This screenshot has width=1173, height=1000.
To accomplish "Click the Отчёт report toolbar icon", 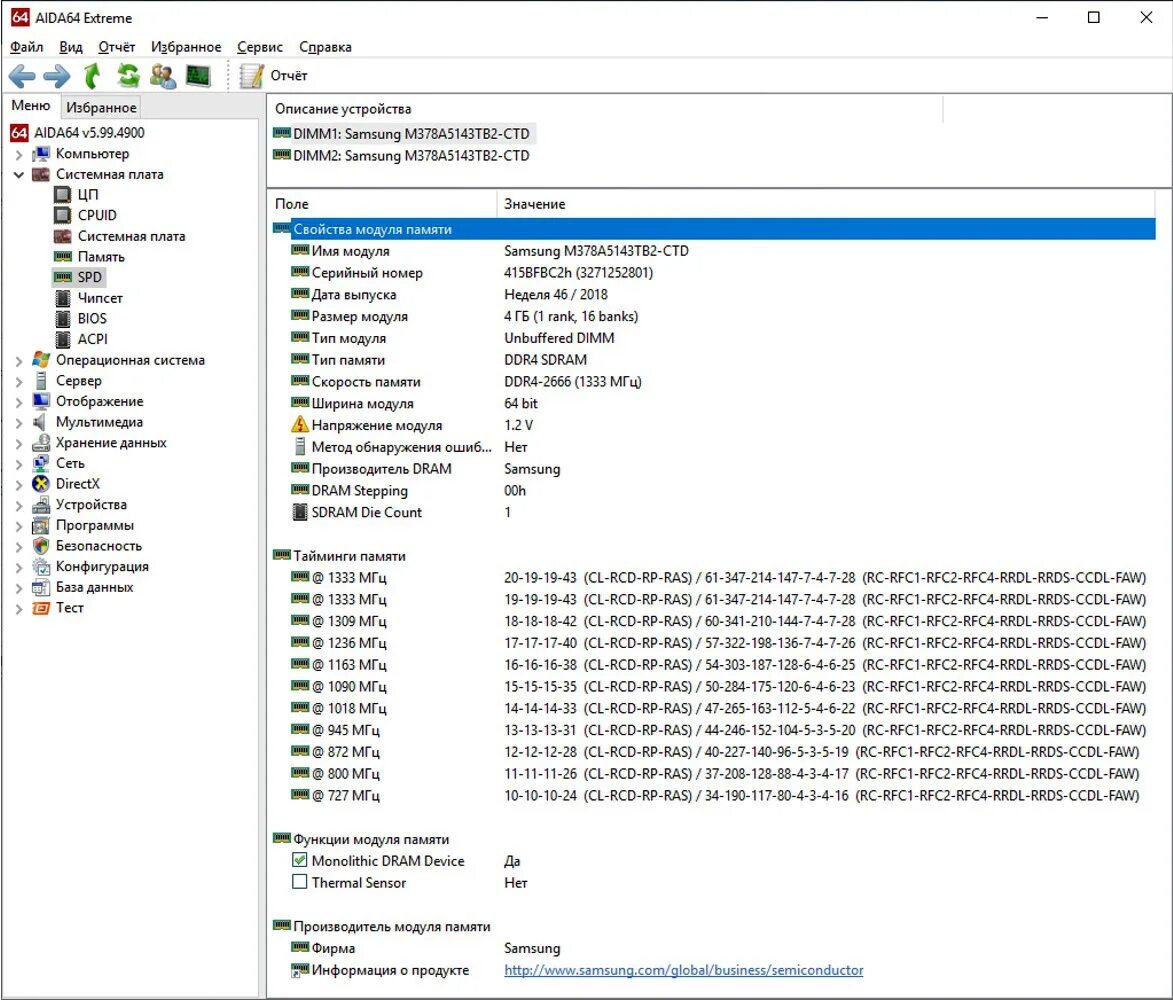I will tap(251, 76).
